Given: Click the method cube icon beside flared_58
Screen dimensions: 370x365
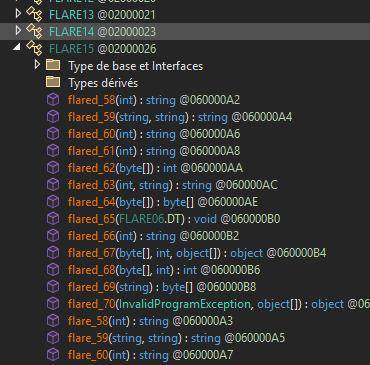Looking at the screenshot, I should (53, 99).
